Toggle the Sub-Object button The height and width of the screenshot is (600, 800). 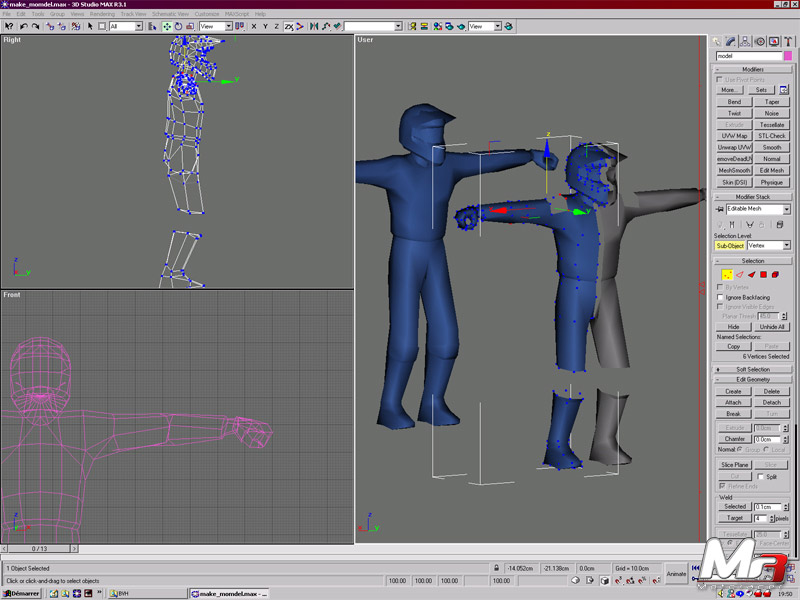click(730, 245)
